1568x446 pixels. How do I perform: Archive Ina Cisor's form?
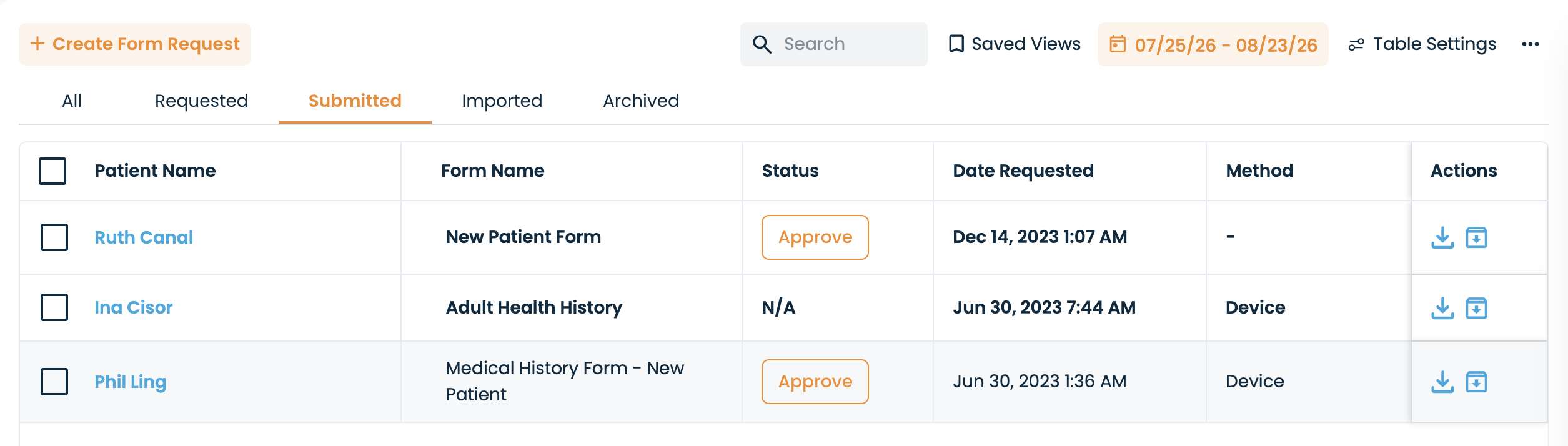pos(1477,307)
